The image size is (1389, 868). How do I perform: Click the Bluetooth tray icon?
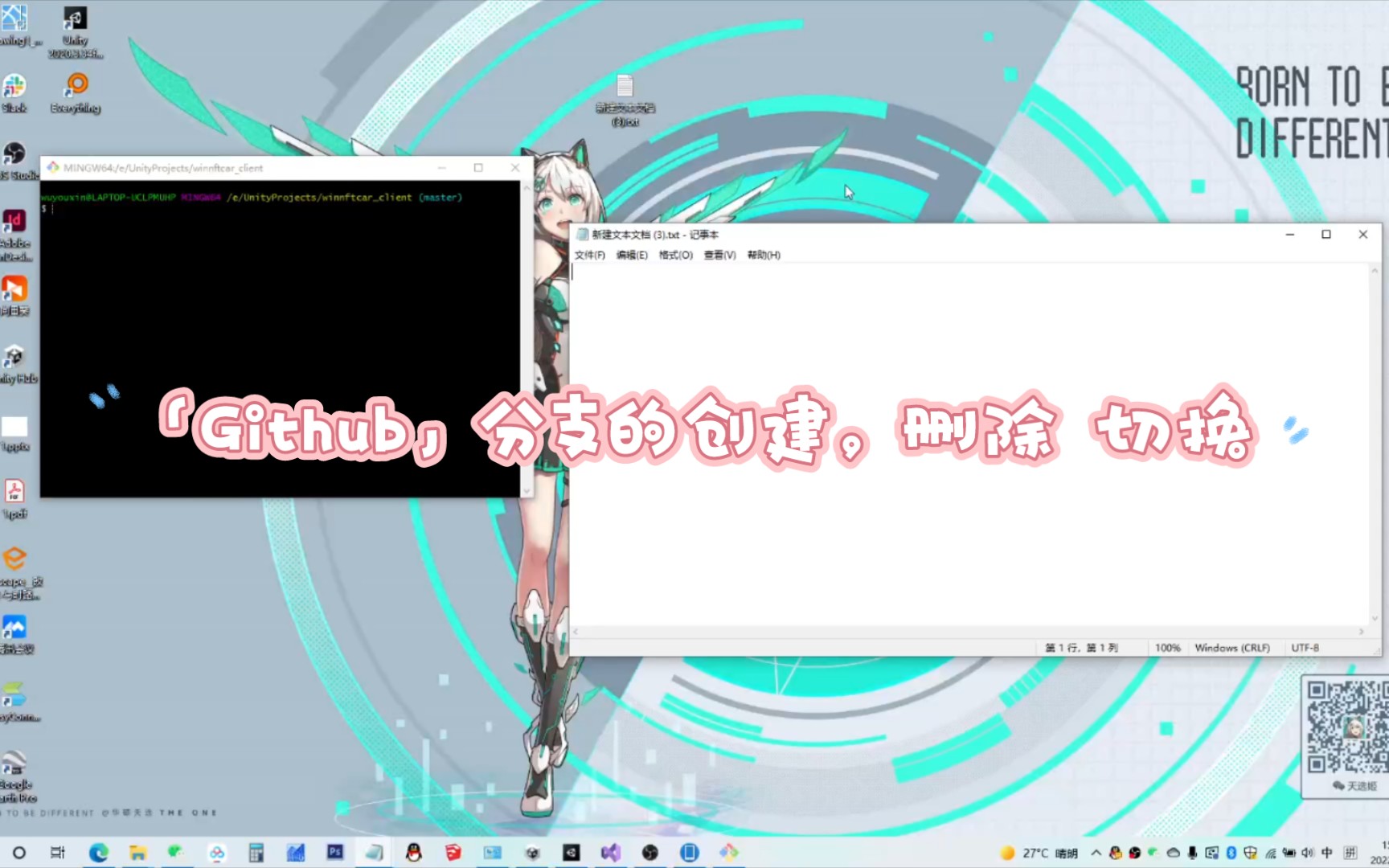tap(1231, 853)
